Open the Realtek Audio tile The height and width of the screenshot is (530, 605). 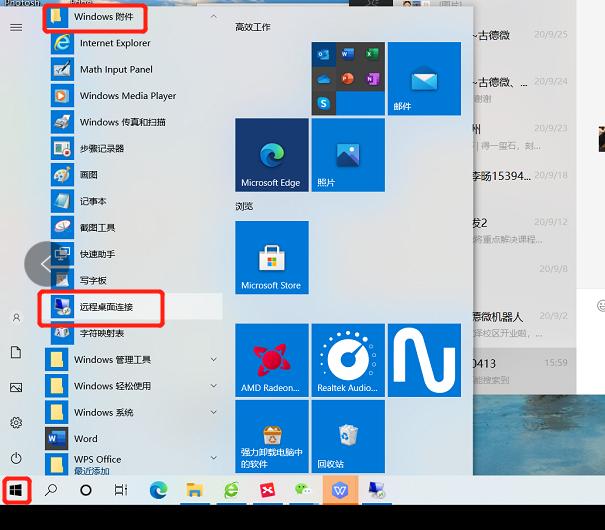point(348,360)
